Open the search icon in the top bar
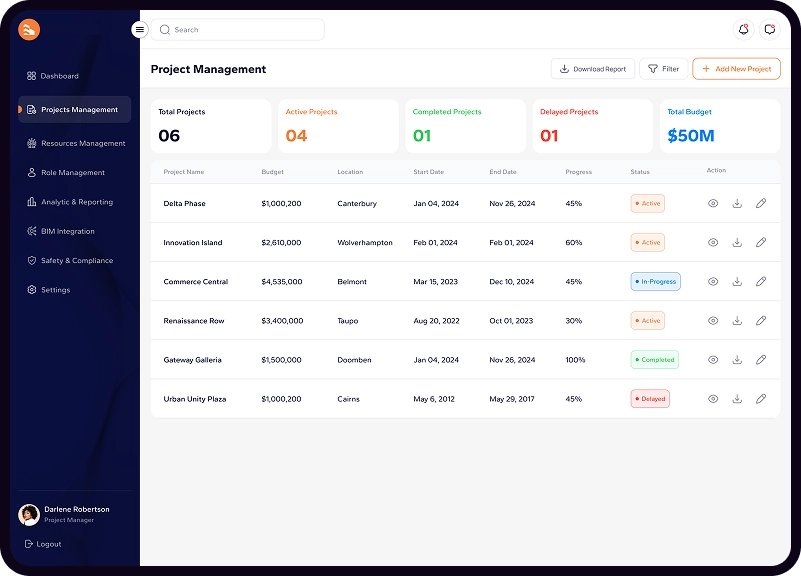 point(164,30)
